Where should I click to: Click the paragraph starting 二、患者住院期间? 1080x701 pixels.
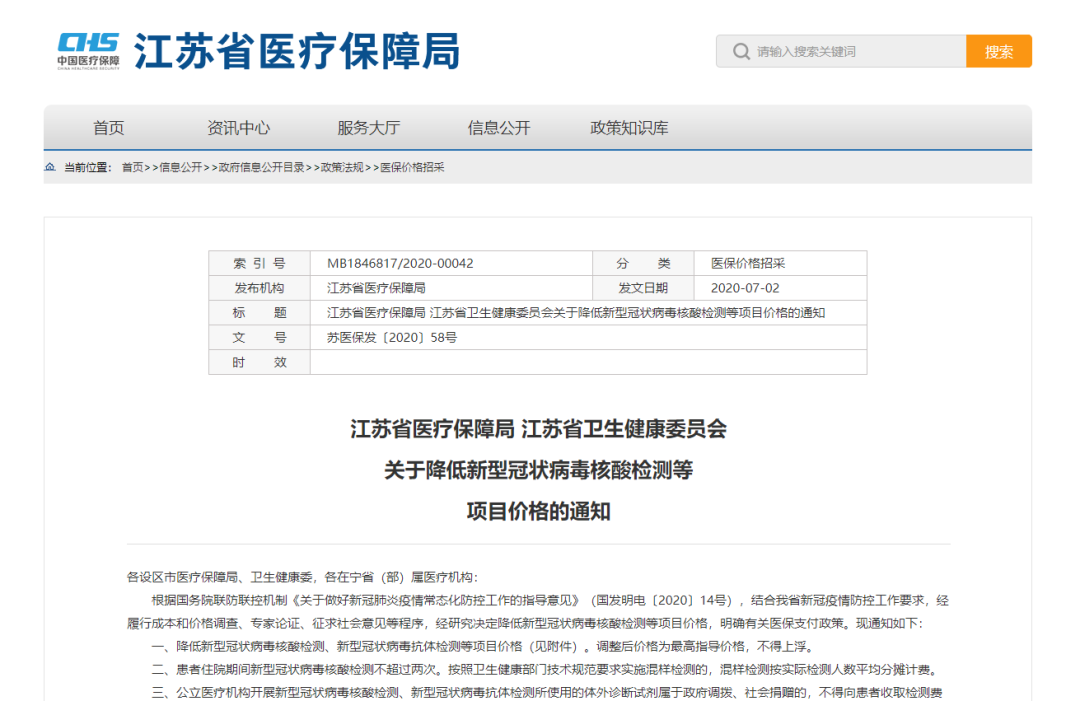point(545,670)
